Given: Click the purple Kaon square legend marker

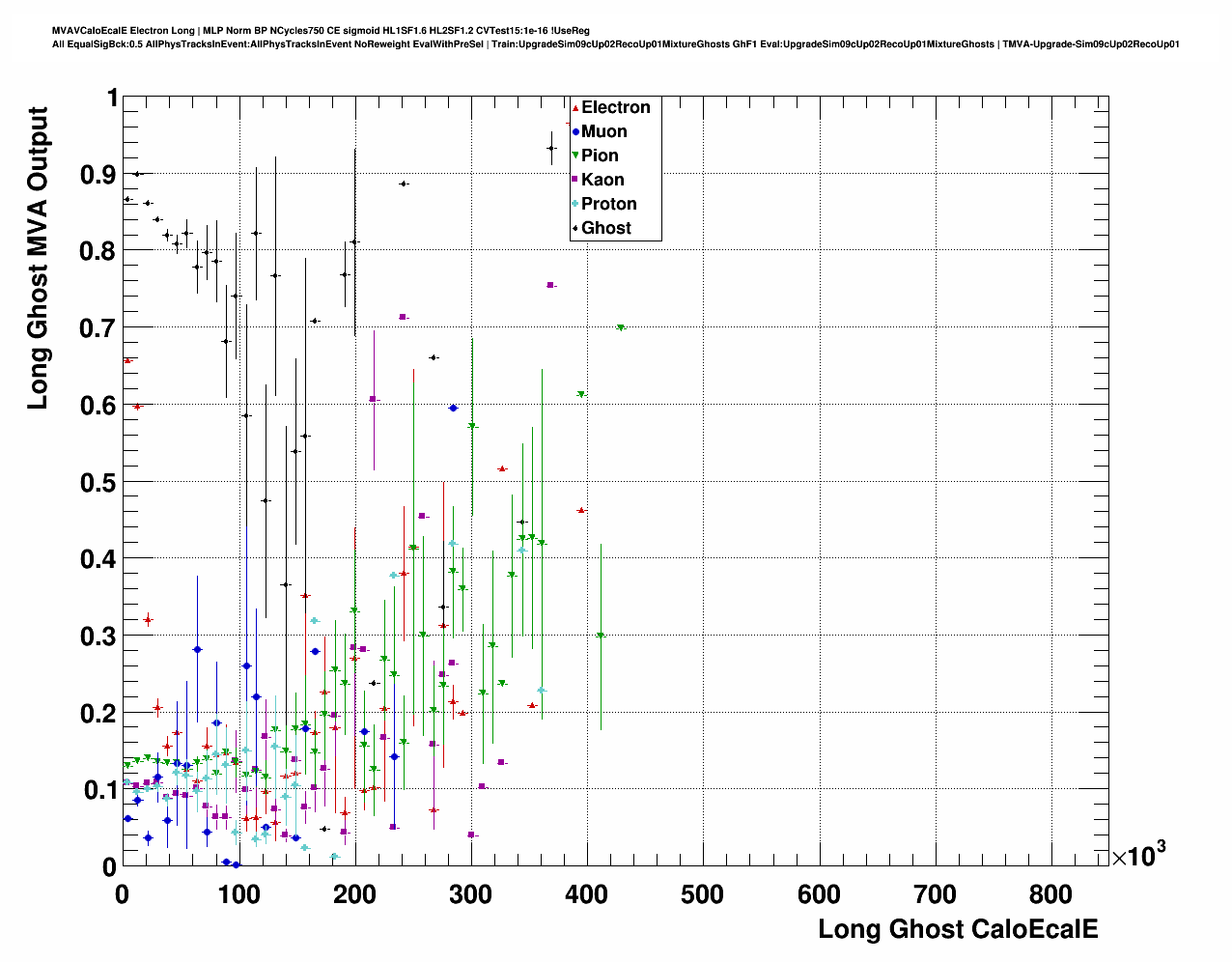Looking at the screenshot, I should [575, 180].
